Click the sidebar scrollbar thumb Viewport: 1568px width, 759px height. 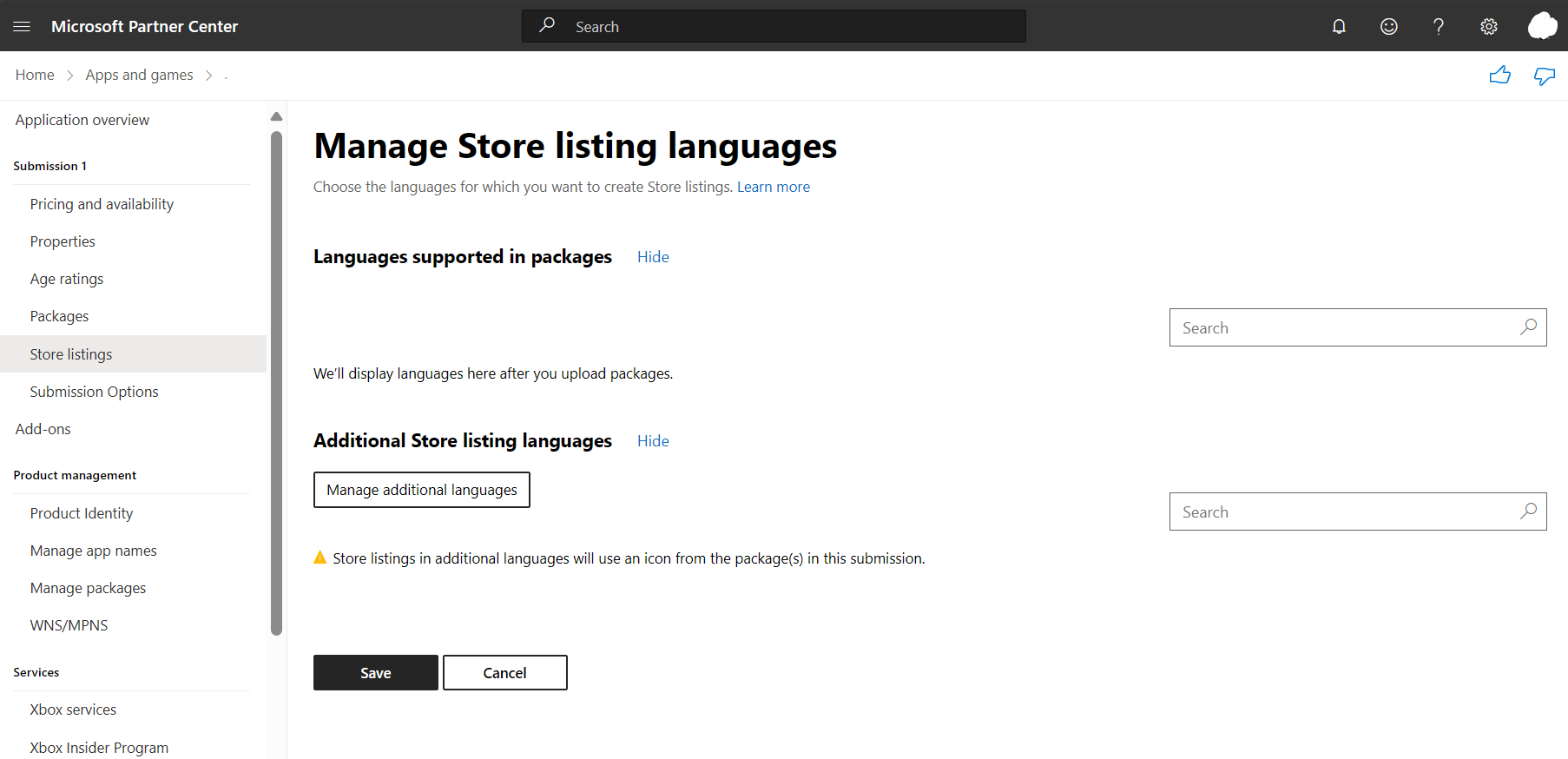276,383
